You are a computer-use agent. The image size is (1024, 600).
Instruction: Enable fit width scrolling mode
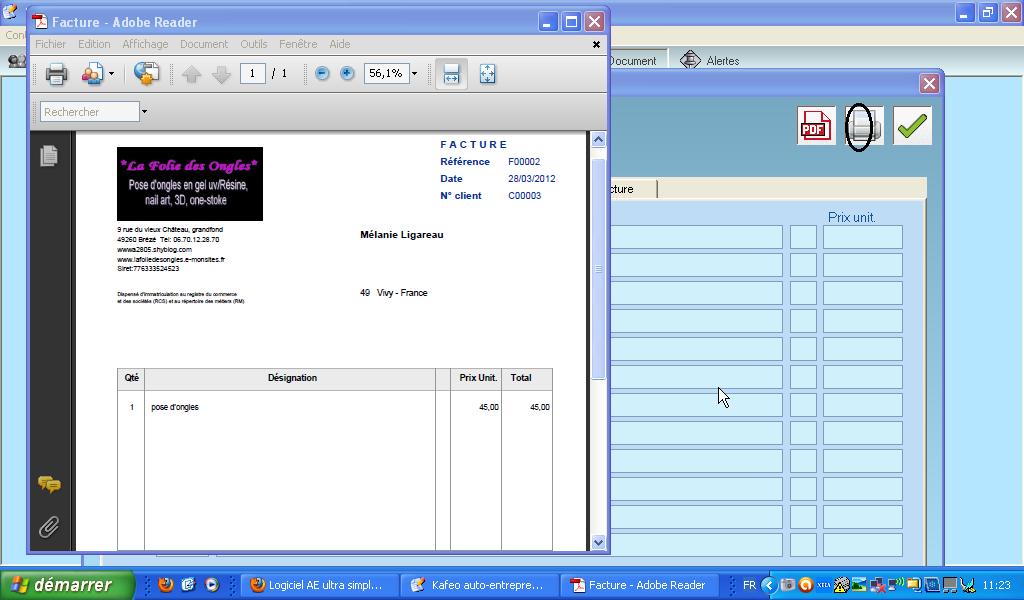[x=451, y=74]
